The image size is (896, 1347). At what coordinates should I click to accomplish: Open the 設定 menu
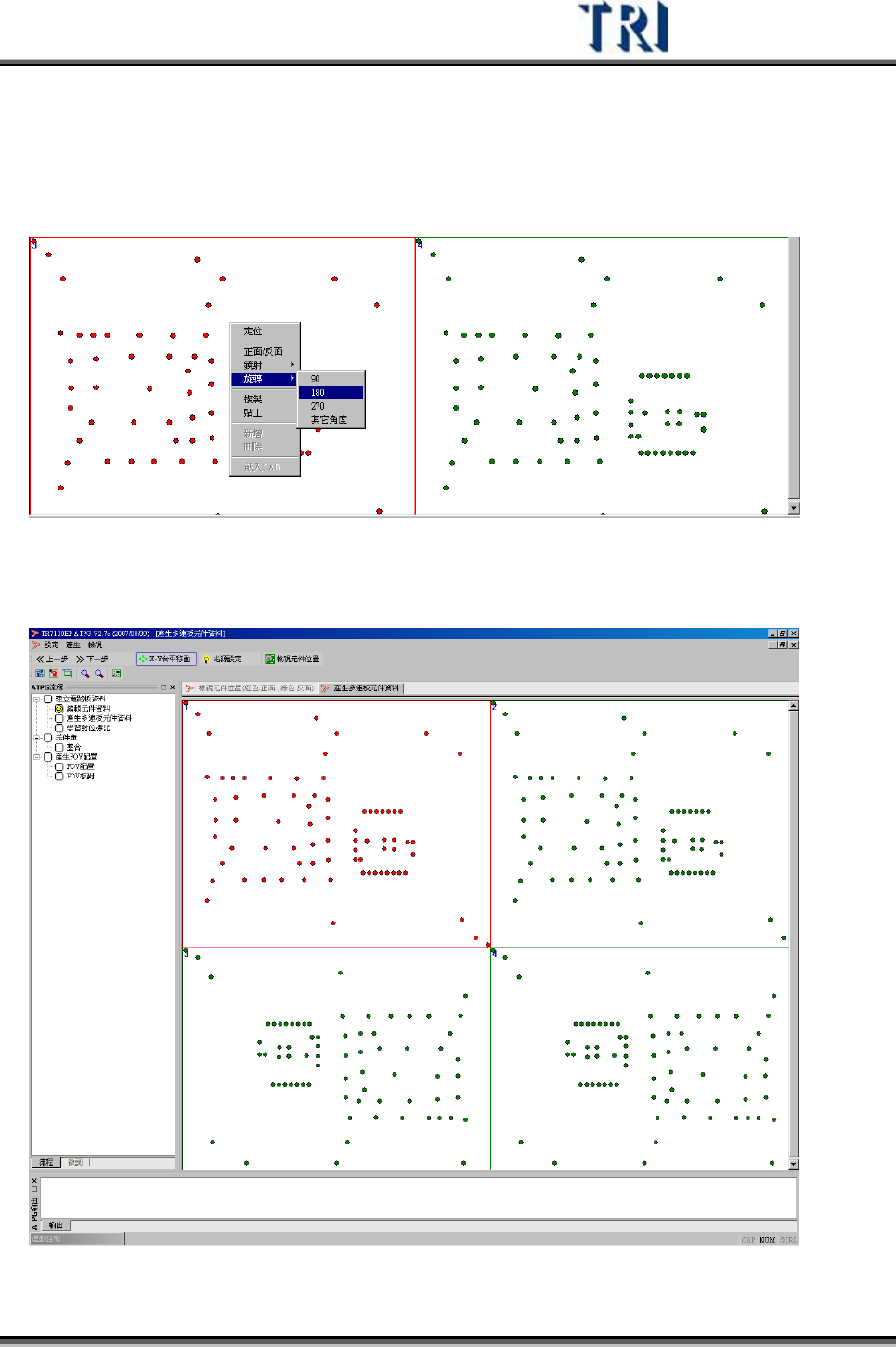click(51, 645)
